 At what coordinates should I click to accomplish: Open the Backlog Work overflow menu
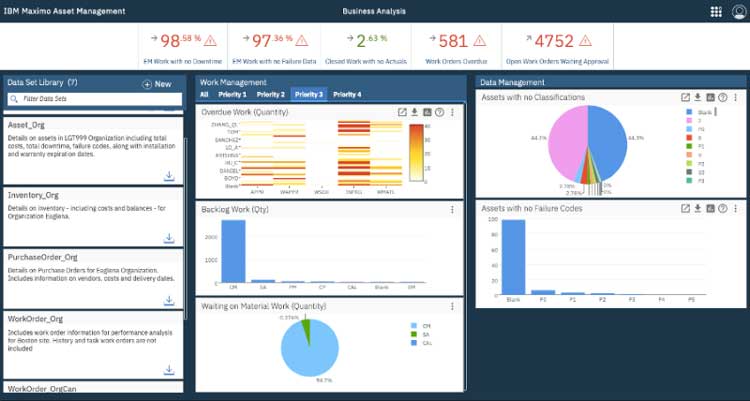click(x=453, y=209)
